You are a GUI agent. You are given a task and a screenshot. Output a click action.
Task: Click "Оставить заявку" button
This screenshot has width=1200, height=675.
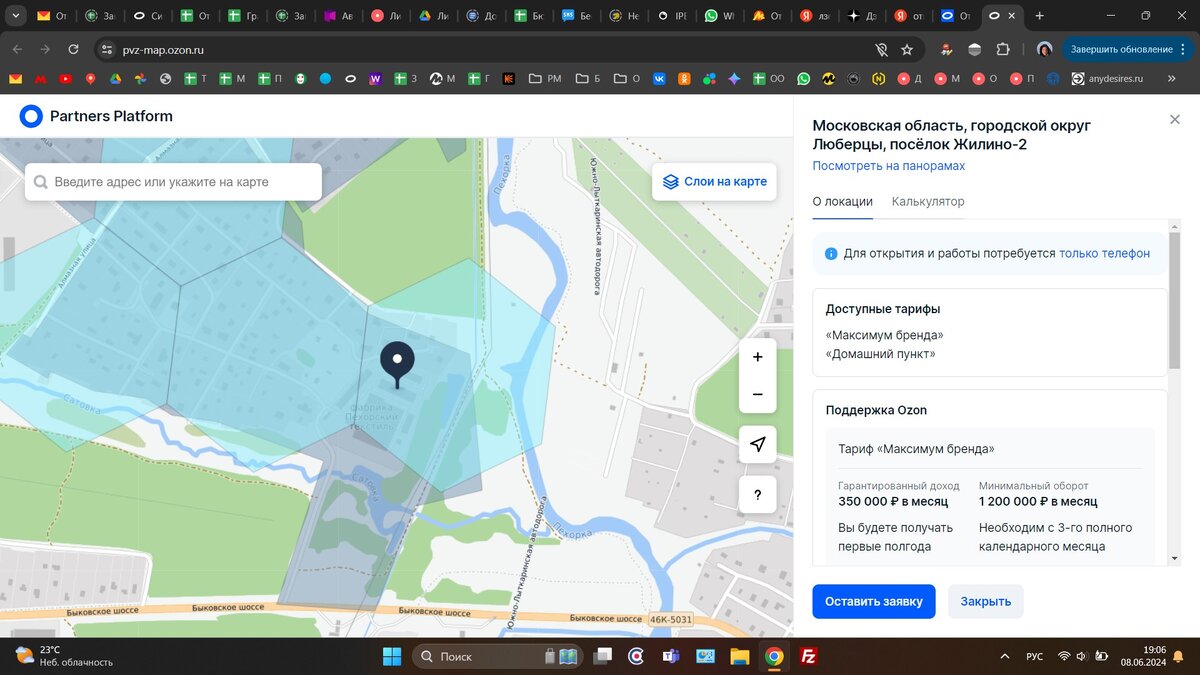click(x=874, y=601)
